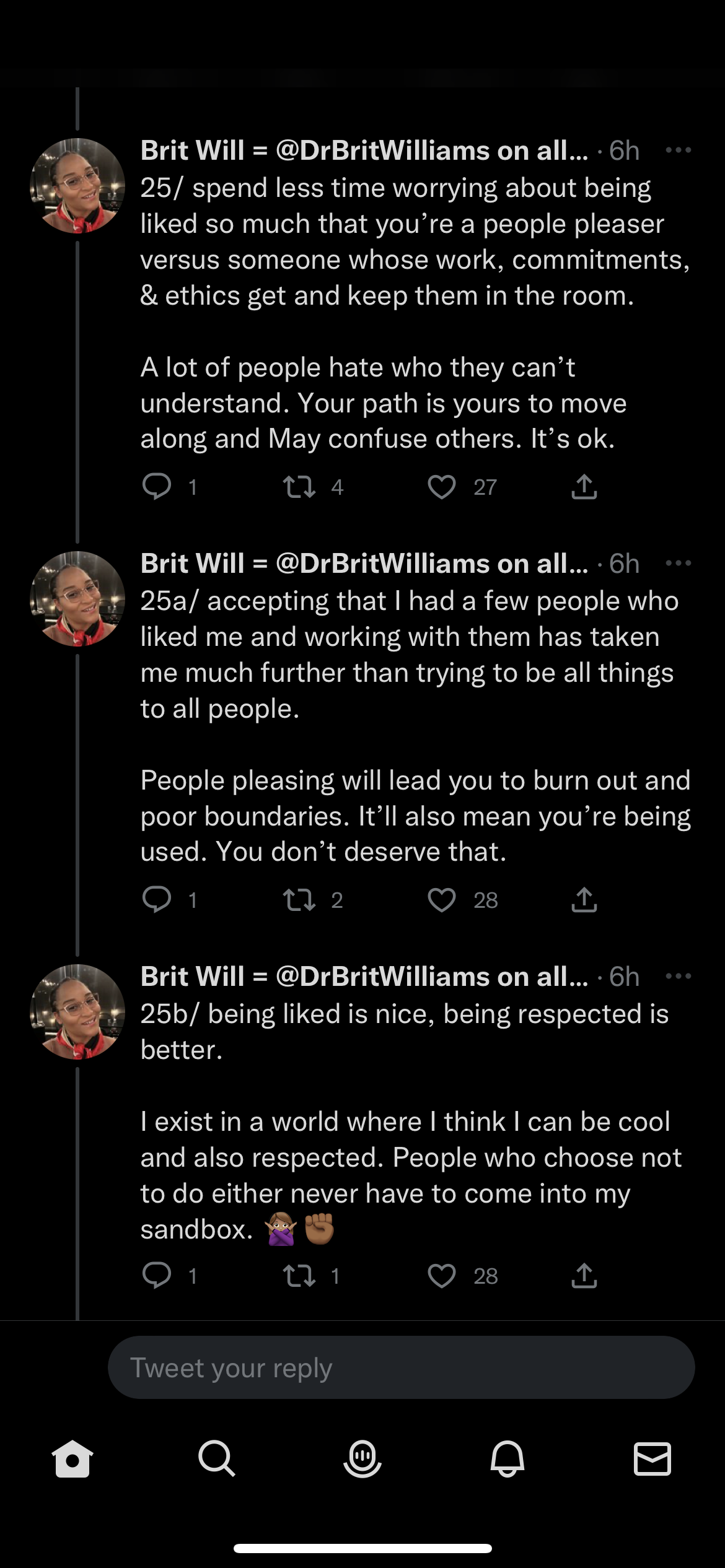Open the Search tab
The height and width of the screenshot is (1568, 725).
tap(217, 1458)
